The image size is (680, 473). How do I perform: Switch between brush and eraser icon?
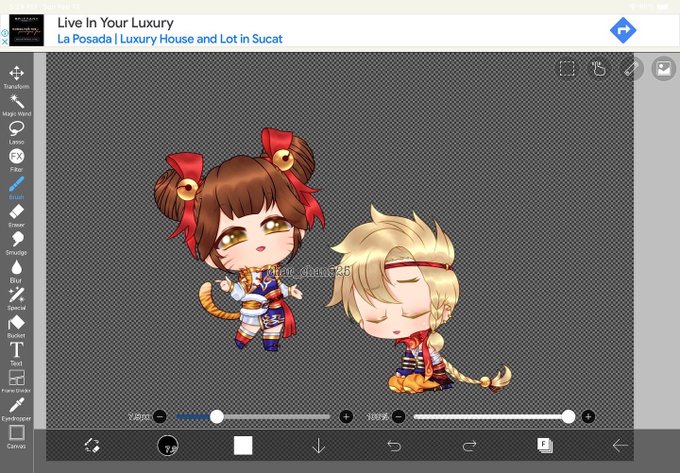(92, 445)
